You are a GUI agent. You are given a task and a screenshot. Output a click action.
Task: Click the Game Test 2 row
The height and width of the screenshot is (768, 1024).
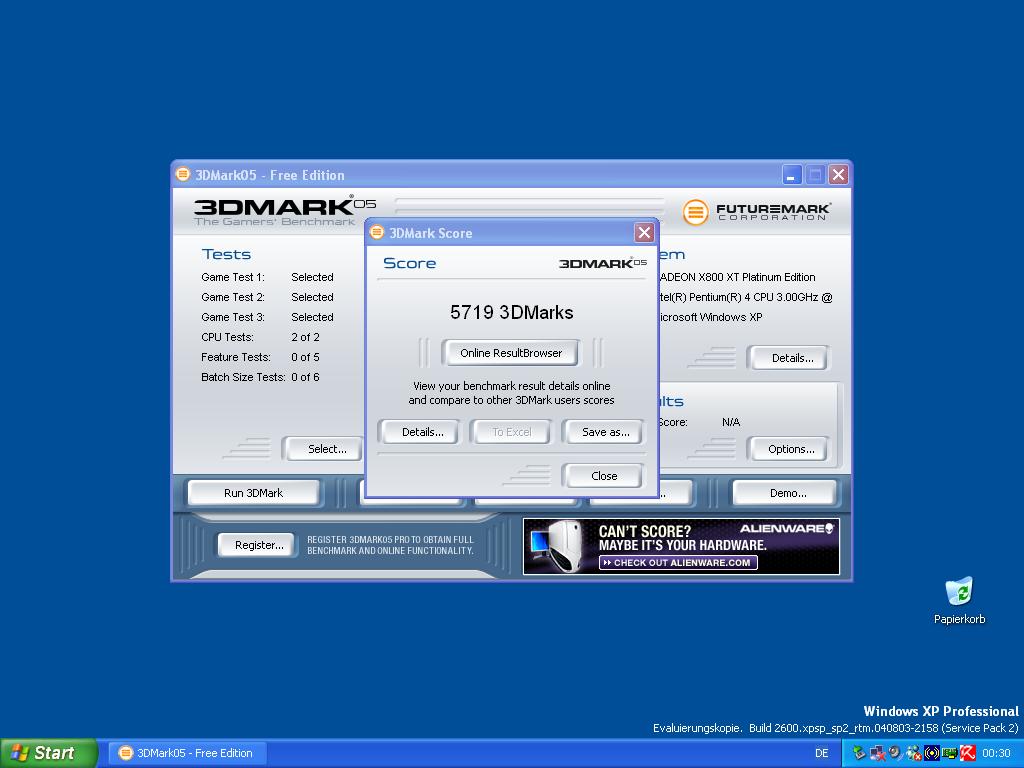tap(267, 297)
